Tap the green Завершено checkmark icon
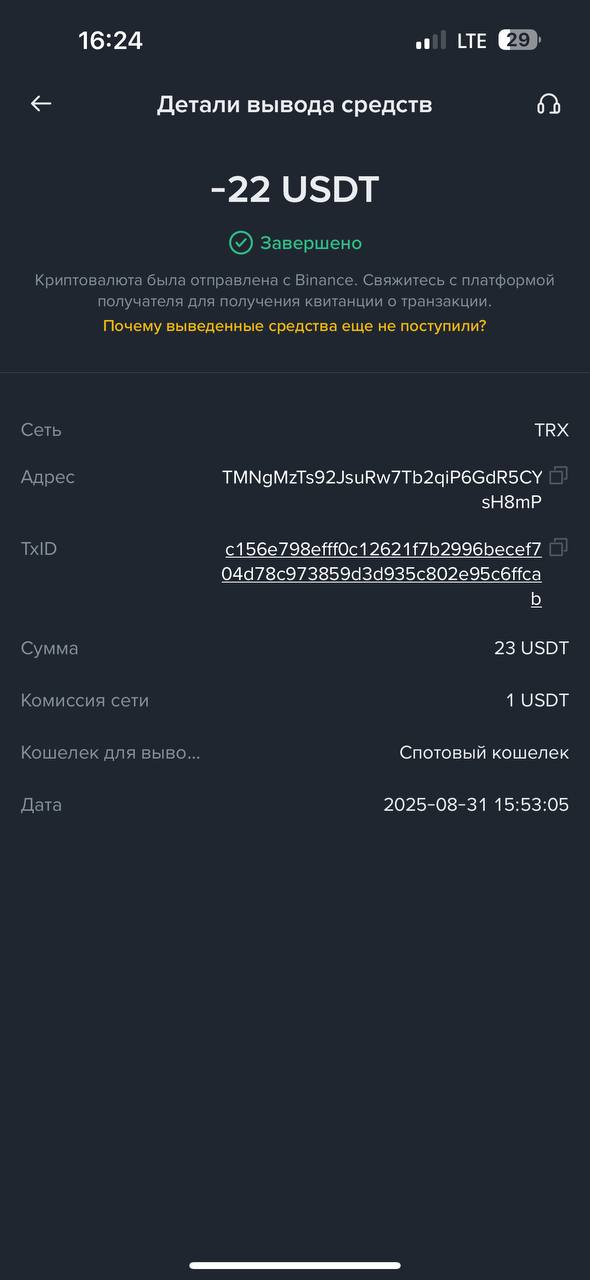This screenshot has height=1280, width=590. tap(240, 243)
